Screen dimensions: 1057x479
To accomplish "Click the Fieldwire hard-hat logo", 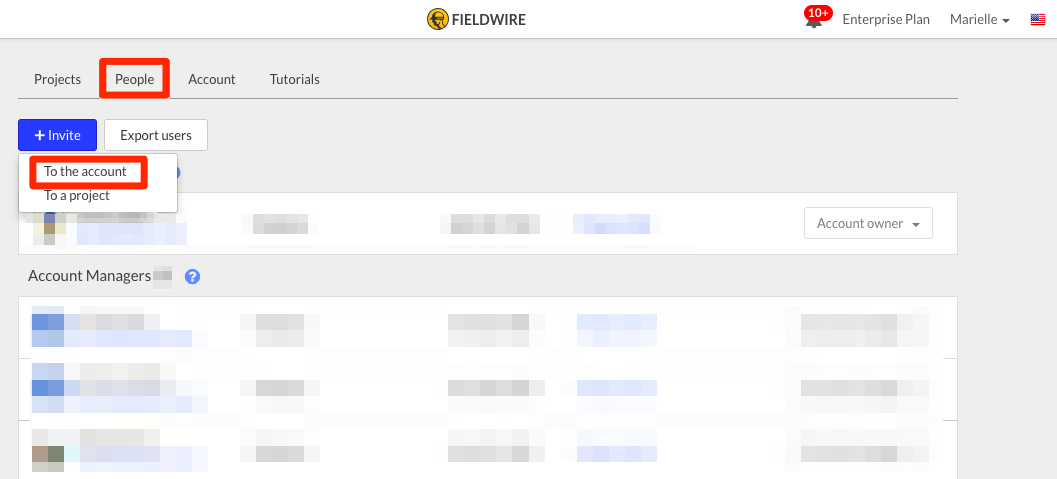I will [438, 19].
